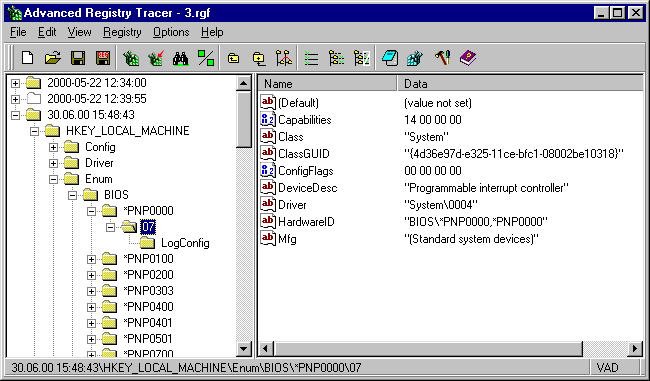This screenshot has width=650, height=381.
Task: Click the "System\0004" Driver data cell
Action: click(441, 205)
